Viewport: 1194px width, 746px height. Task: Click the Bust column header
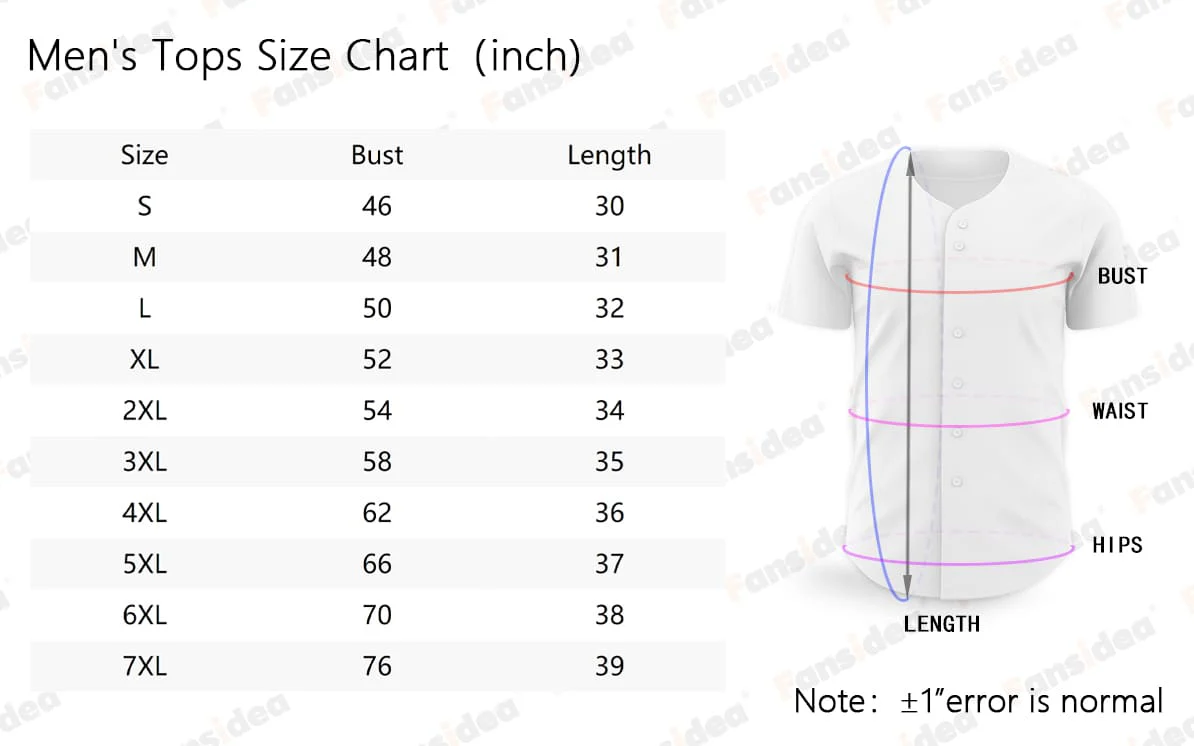377,155
